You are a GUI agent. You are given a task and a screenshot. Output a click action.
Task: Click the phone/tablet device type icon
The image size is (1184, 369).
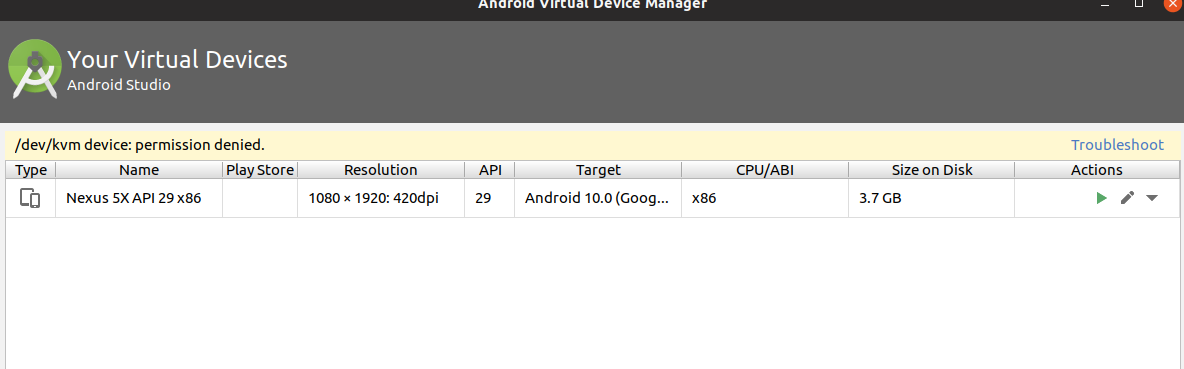click(x=30, y=198)
